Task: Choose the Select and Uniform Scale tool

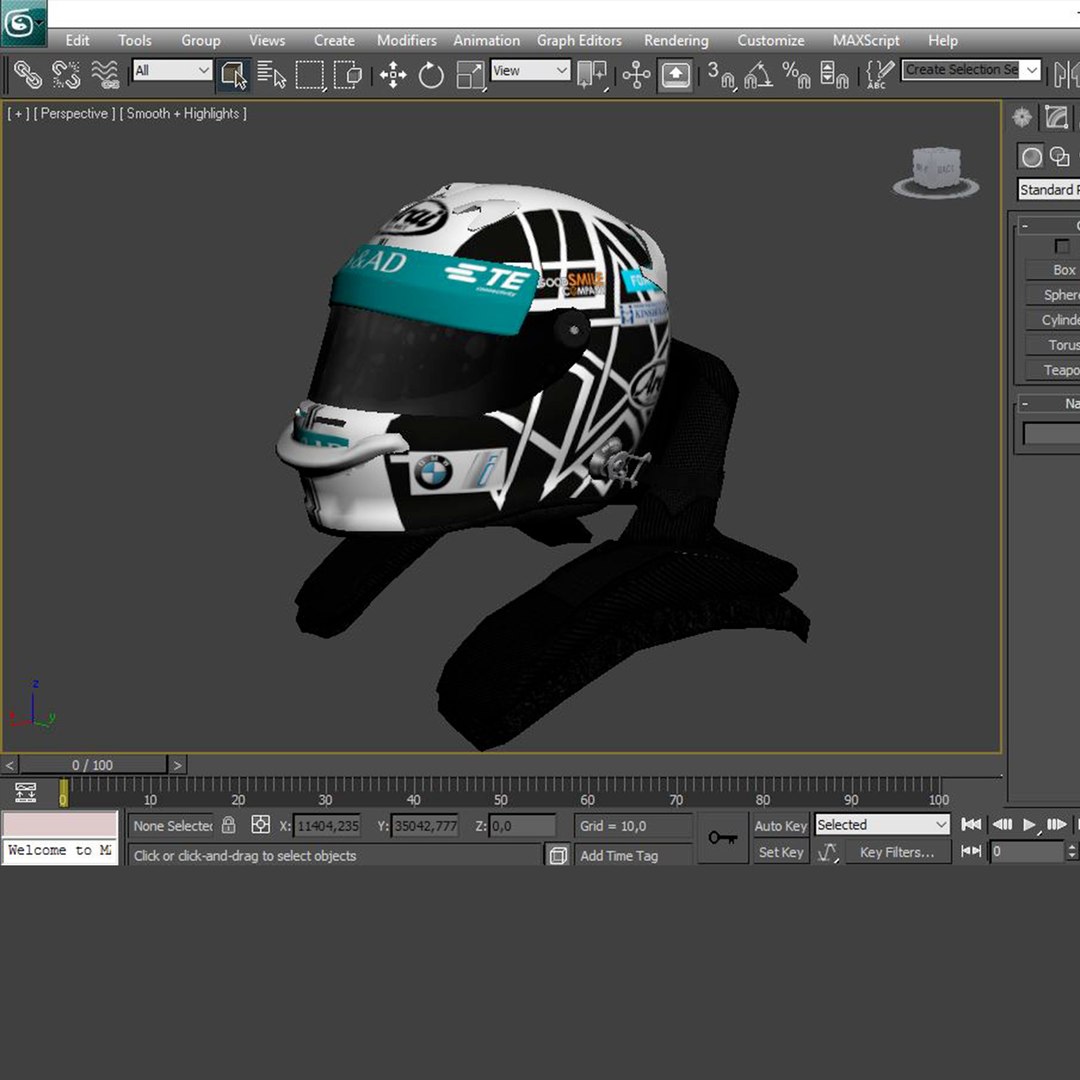Action: pyautogui.click(x=469, y=75)
